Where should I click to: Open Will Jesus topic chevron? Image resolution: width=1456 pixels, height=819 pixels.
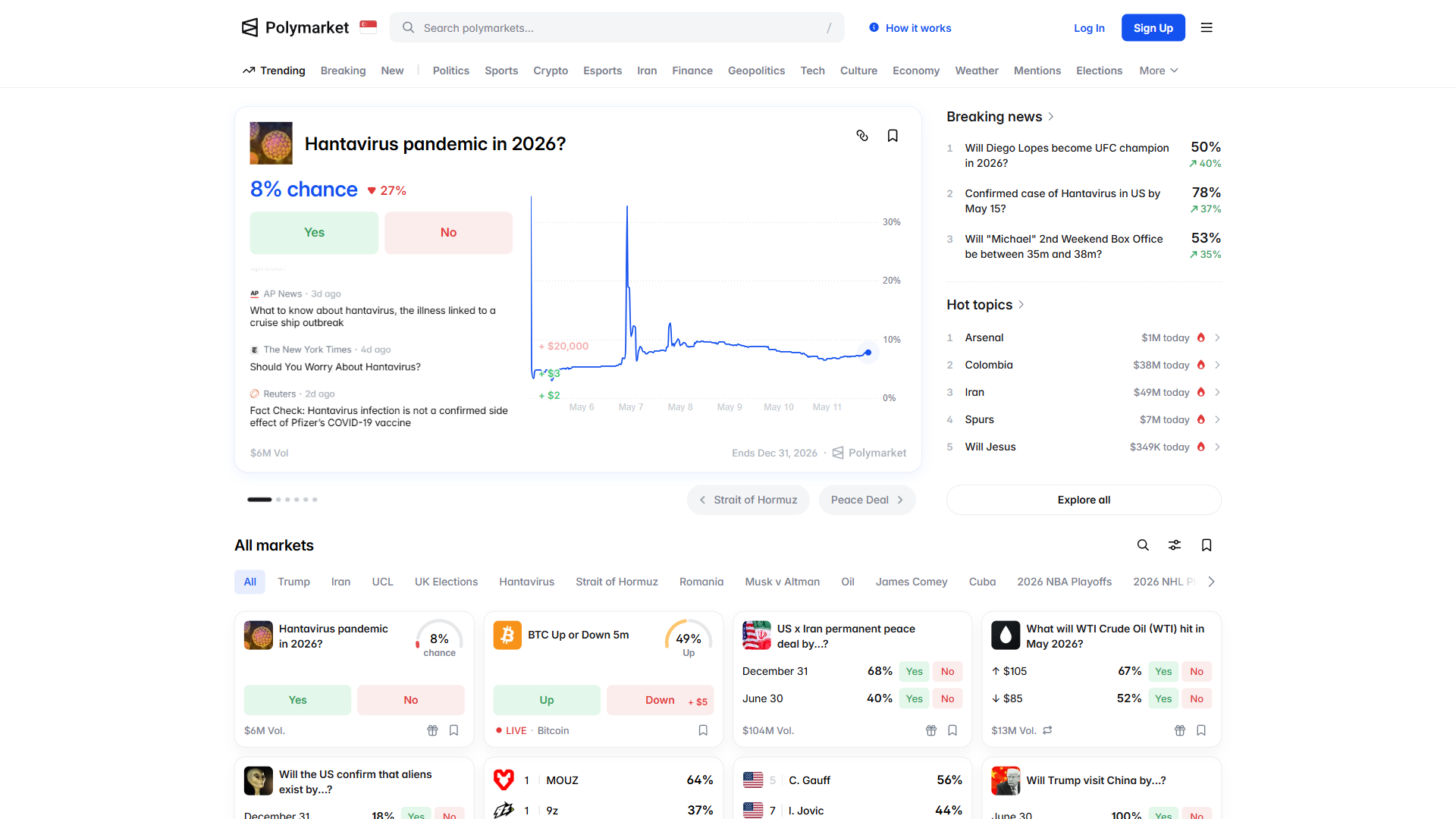pos(1217,447)
